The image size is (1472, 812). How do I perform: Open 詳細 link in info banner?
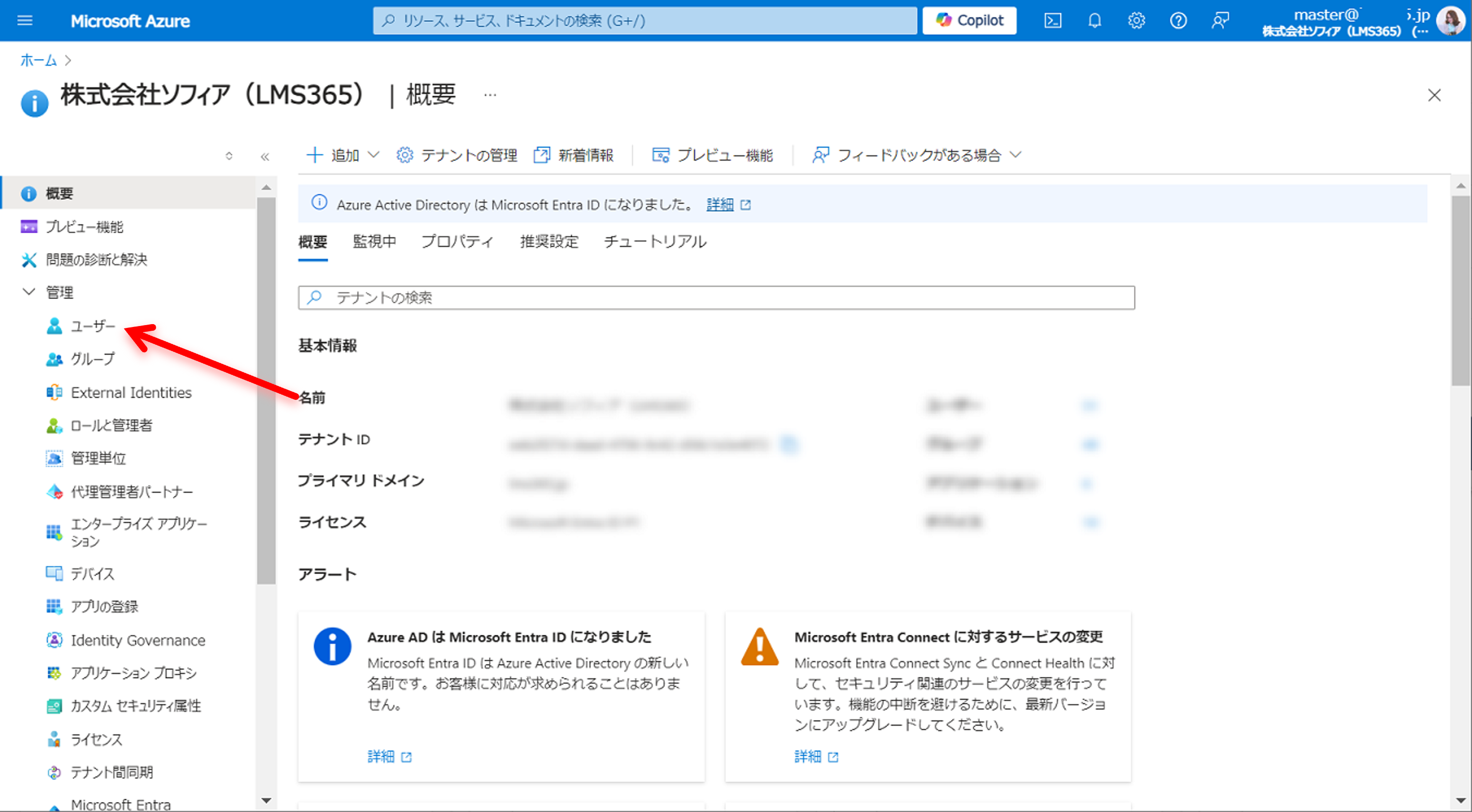coord(719,205)
